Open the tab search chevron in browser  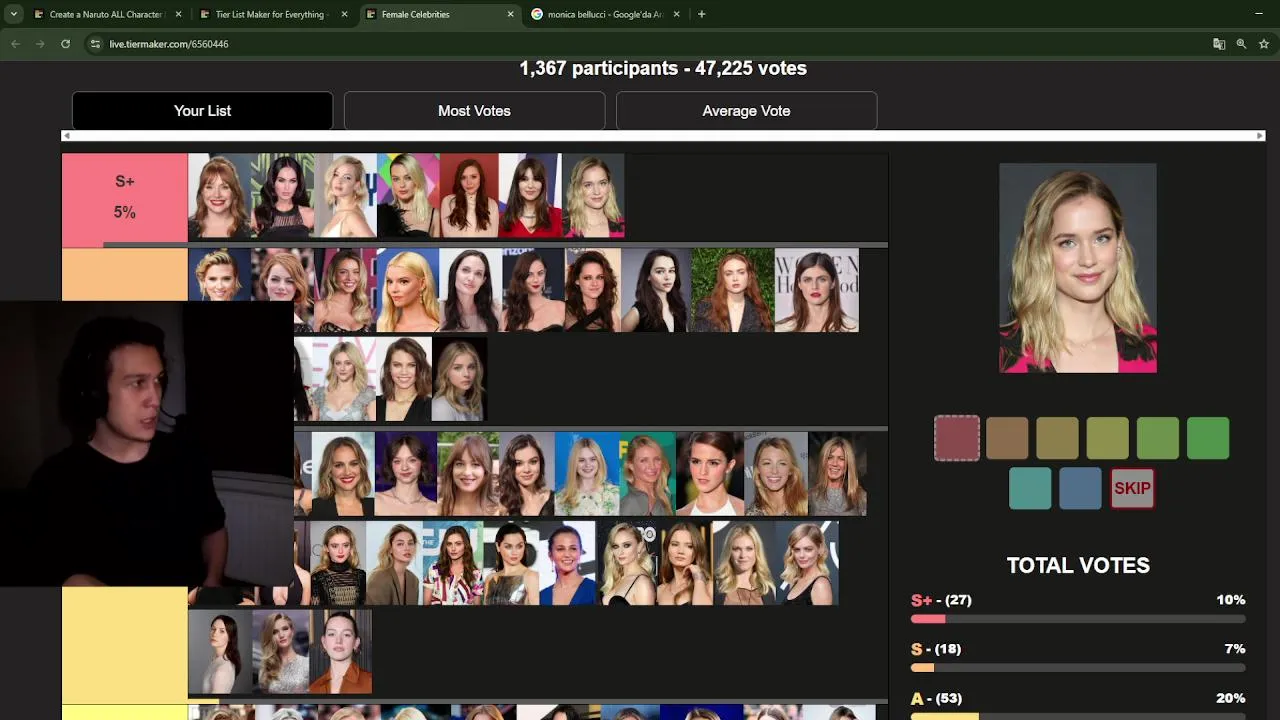click(13, 14)
